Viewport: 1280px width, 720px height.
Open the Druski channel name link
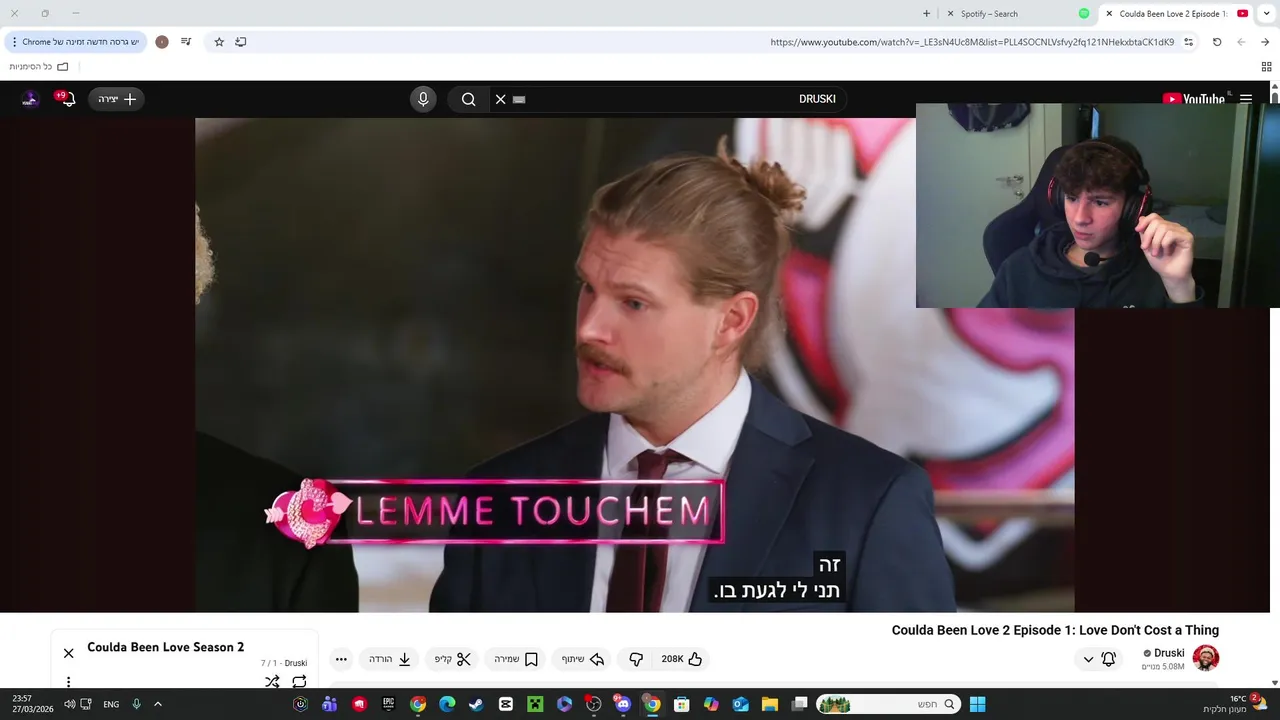[x=1169, y=653]
